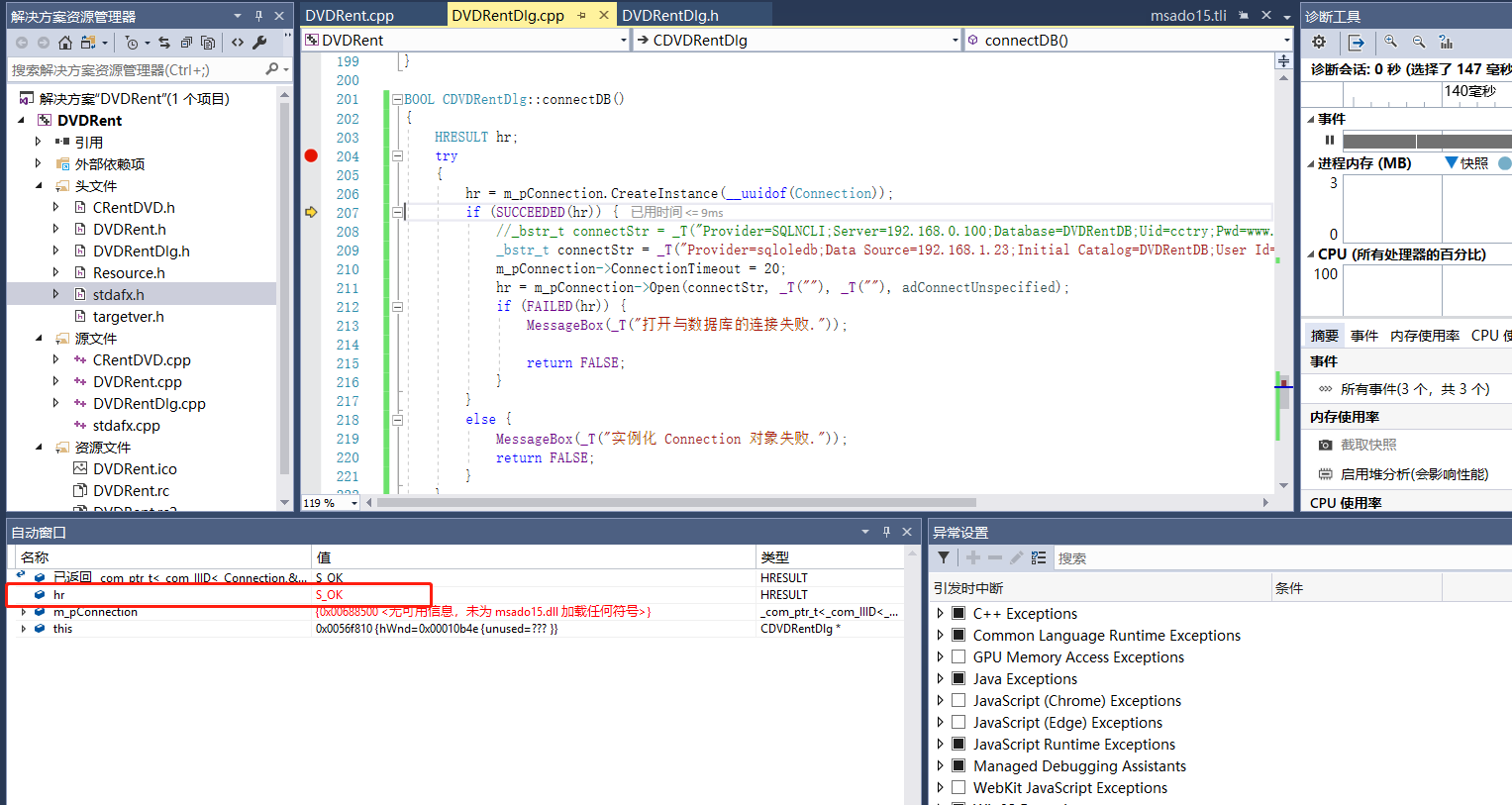The width and height of the screenshot is (1512, 805).
Task: Toggle the C++ Exceptions checkbox
Action: click(958, 613)
